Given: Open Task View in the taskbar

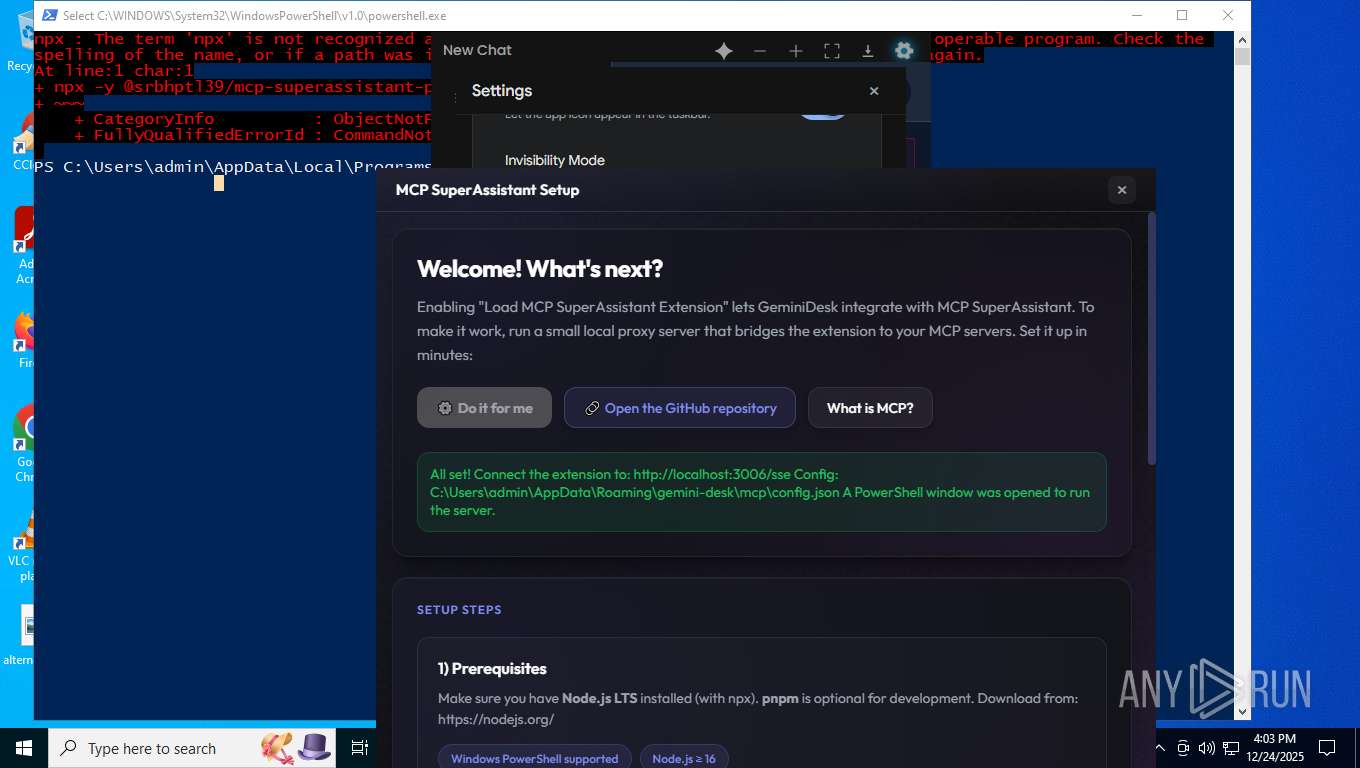Looking at the screenshot, I should pyautogui.click(x=360, y=748).
